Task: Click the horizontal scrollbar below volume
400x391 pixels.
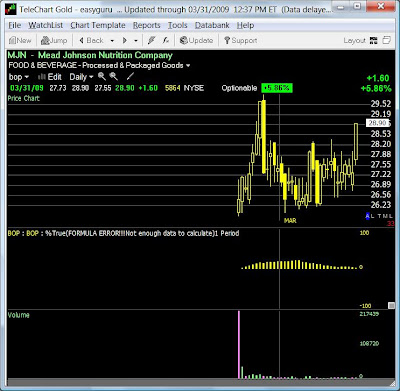Action: (x=201, y=382)
